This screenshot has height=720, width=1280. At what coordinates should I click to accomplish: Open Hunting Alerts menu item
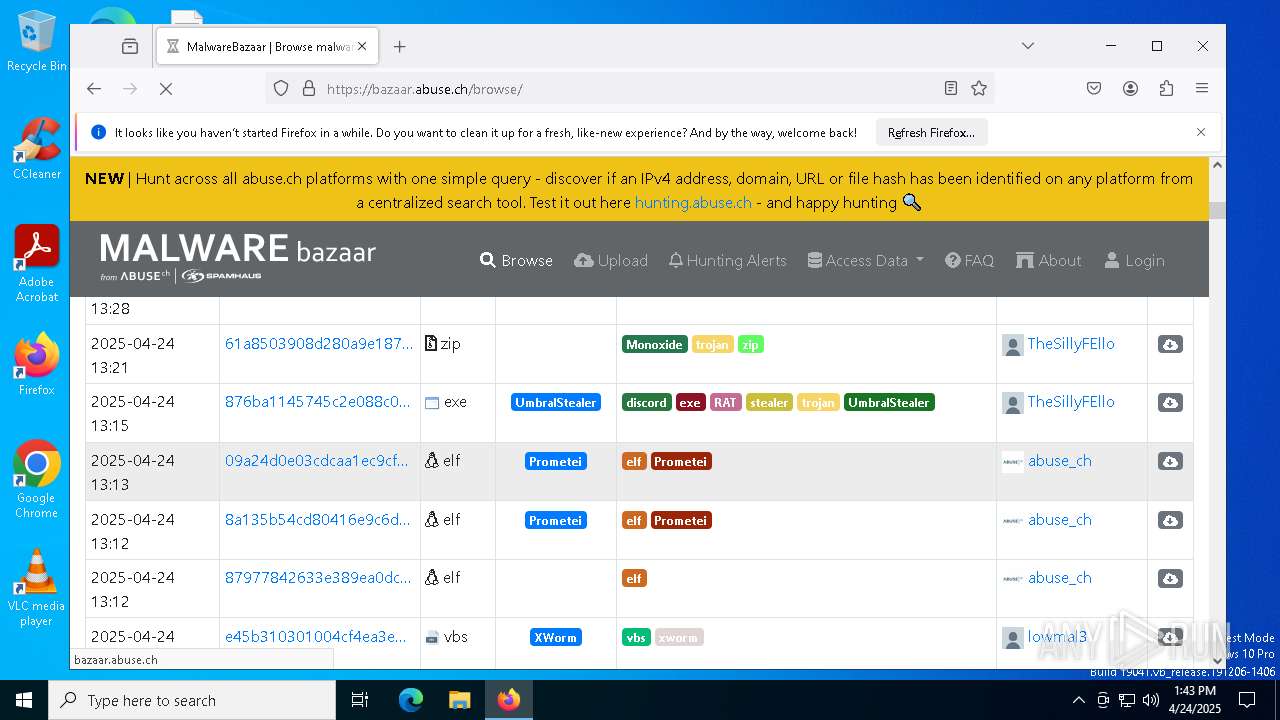click(x=727, y=260)
